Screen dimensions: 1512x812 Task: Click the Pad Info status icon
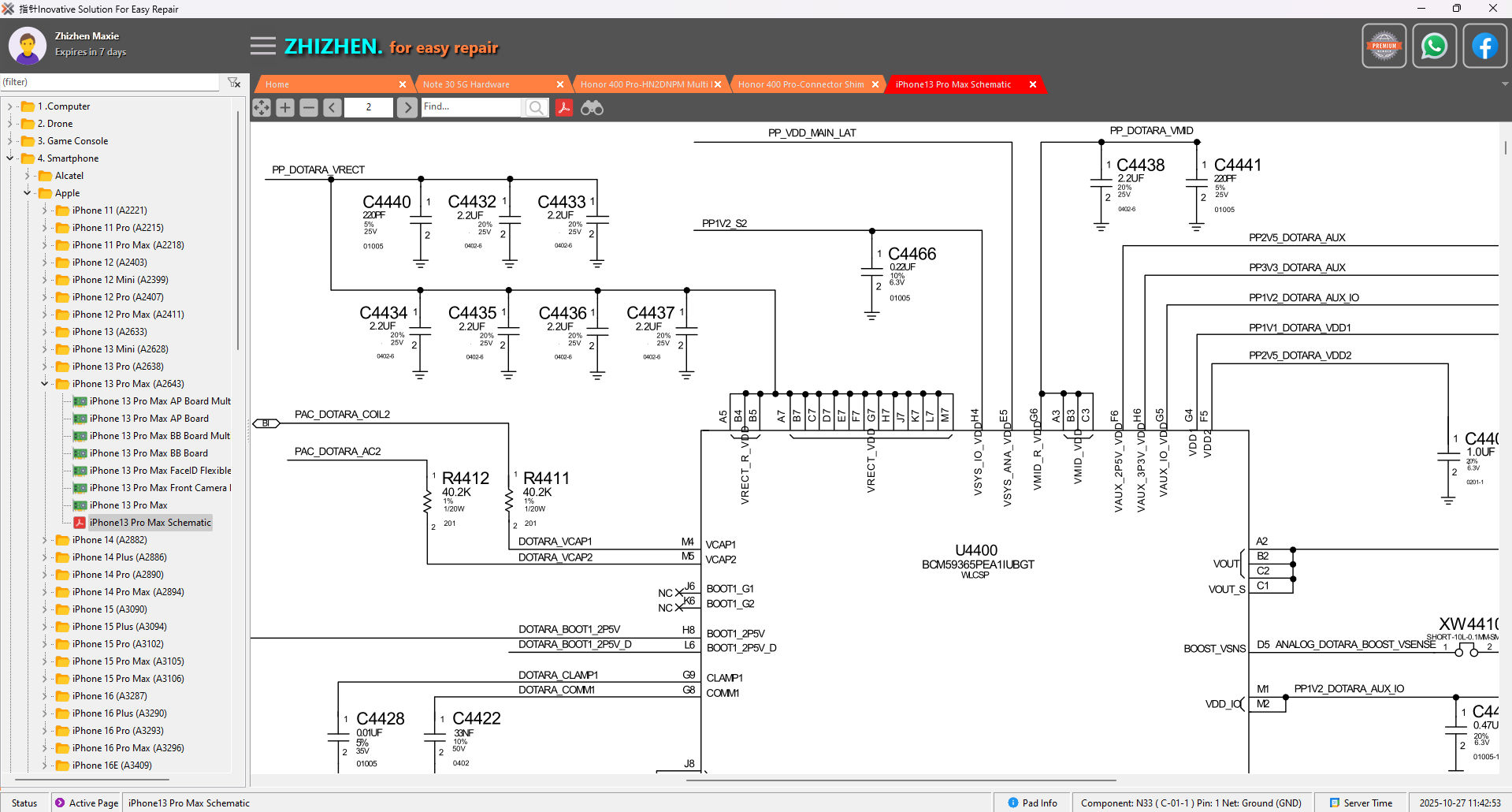click(1013, 803)
